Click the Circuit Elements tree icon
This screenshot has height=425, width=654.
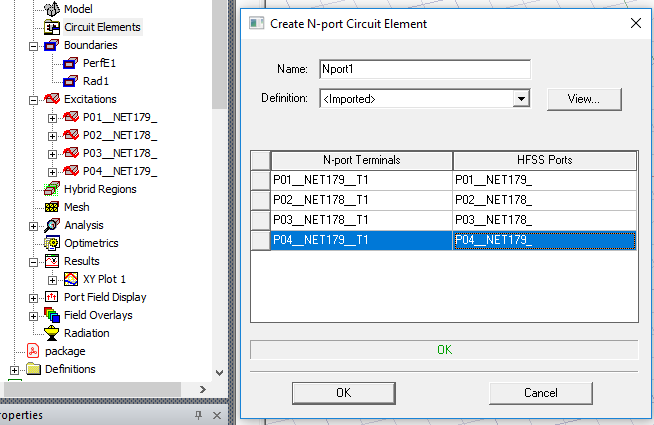pyautogui.click(x=52, y=27)
